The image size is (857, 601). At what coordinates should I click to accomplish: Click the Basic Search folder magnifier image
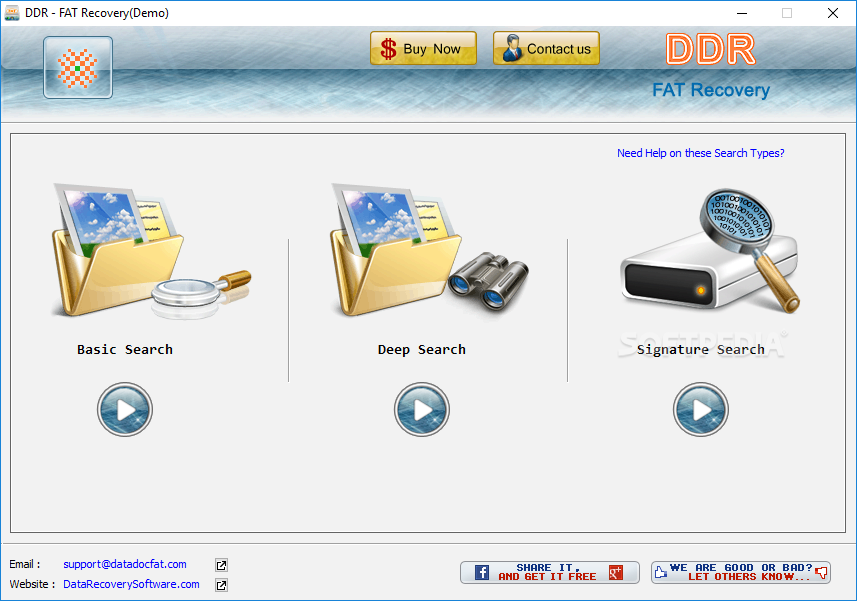(x=151, y=251)
